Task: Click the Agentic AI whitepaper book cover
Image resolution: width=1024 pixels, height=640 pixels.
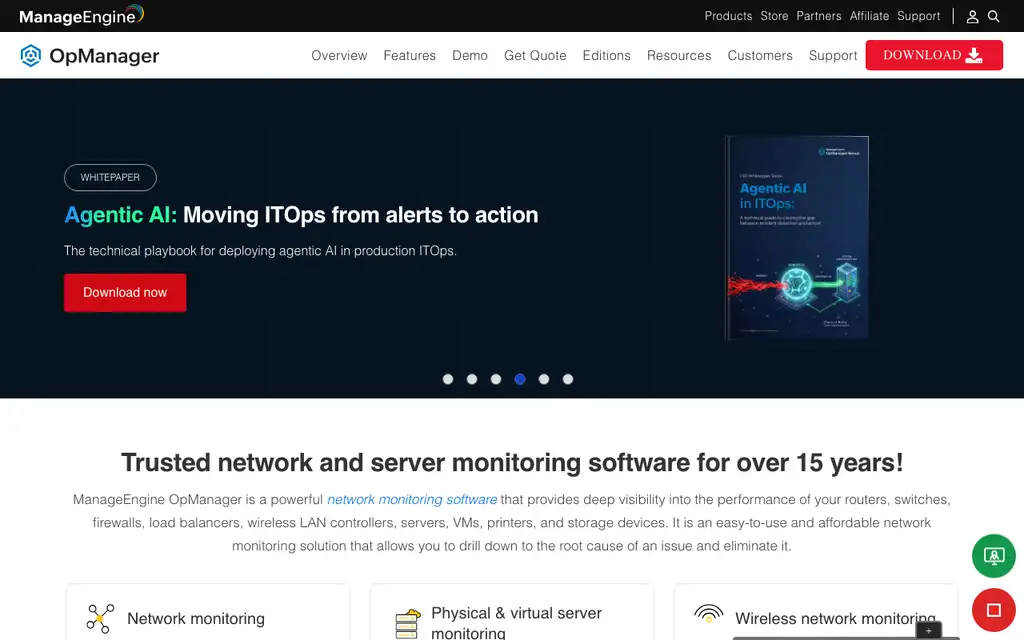Action: [797, 238]
